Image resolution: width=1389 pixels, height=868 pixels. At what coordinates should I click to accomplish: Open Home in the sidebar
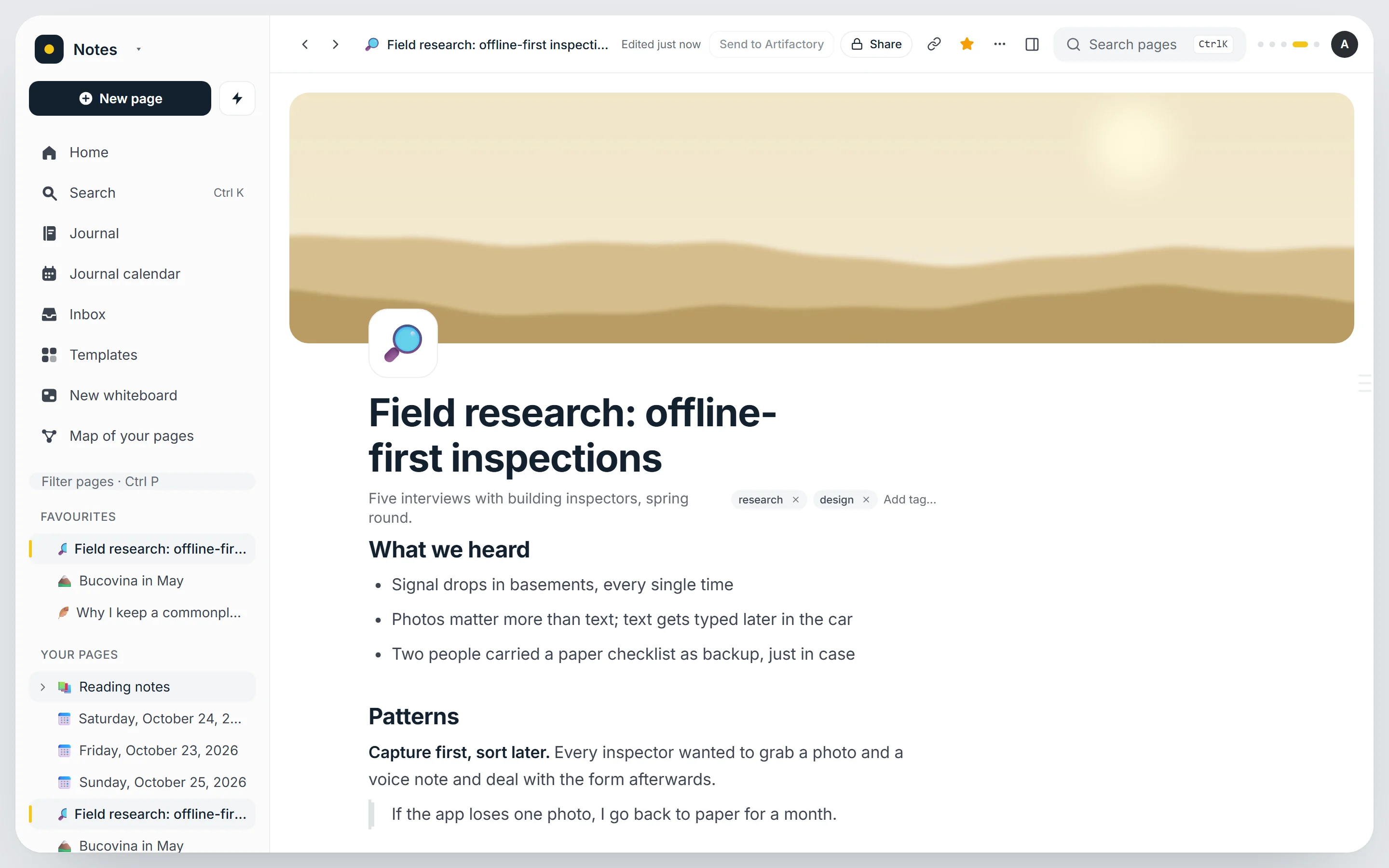[142, 152]
